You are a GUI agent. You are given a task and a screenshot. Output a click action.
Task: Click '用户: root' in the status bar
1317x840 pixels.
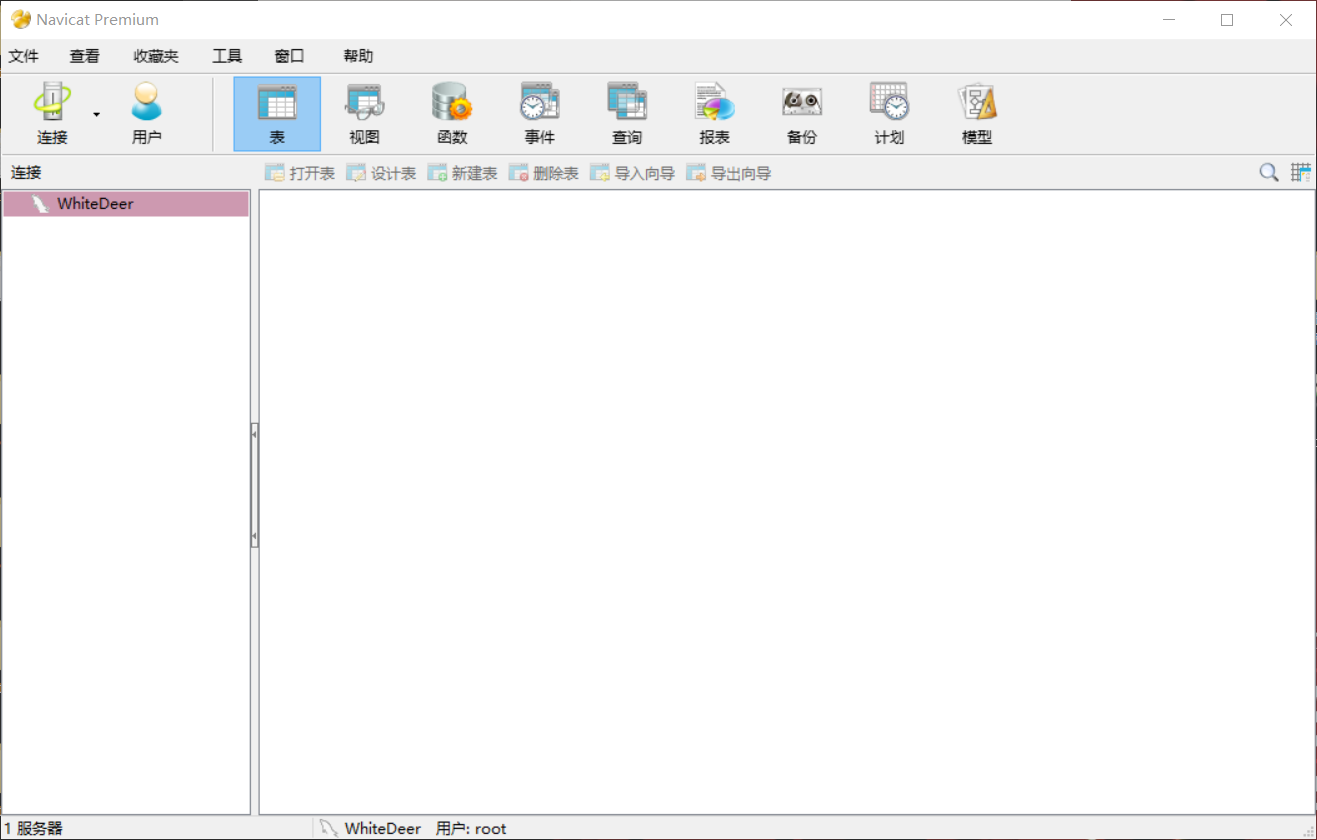471,828
